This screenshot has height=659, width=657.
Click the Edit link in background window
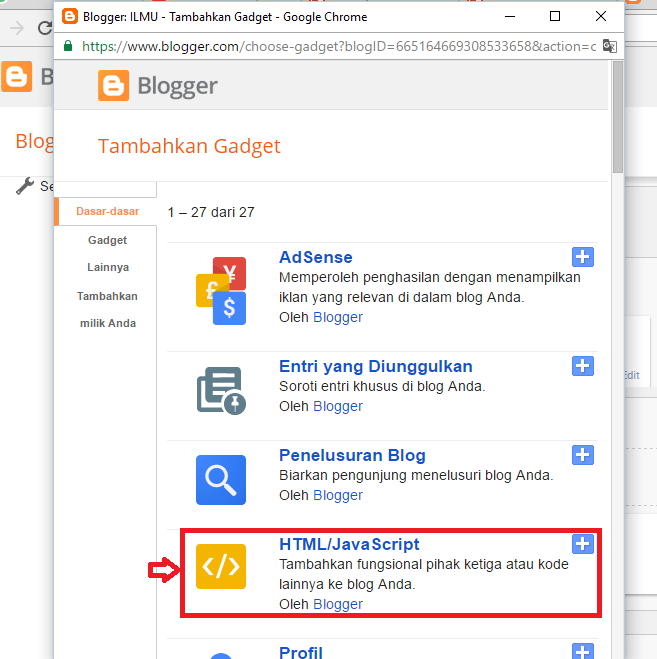point(632,375)
